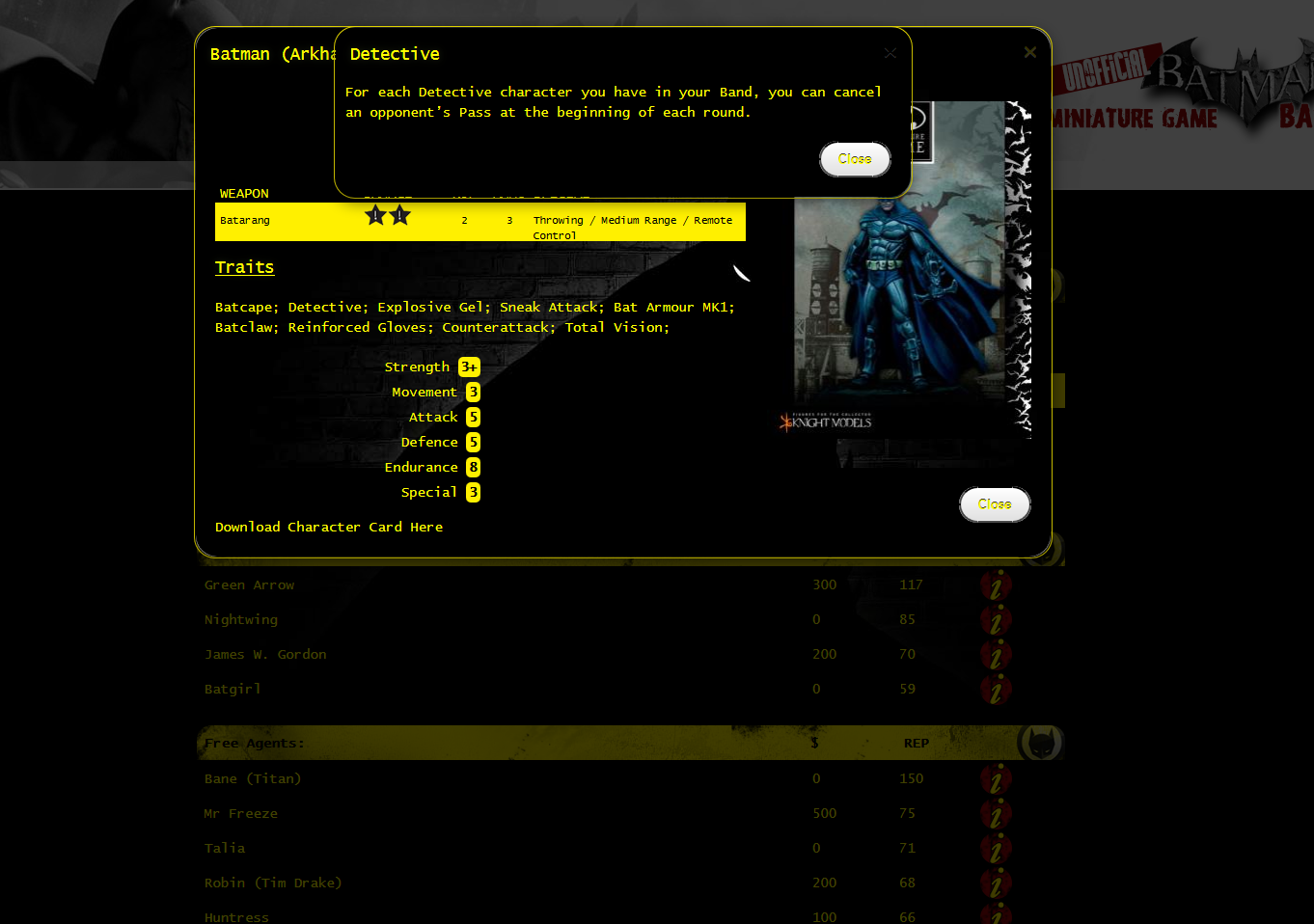Open info icon for Talia
This screenshot has width=1314, height=924.
[996, 848]
